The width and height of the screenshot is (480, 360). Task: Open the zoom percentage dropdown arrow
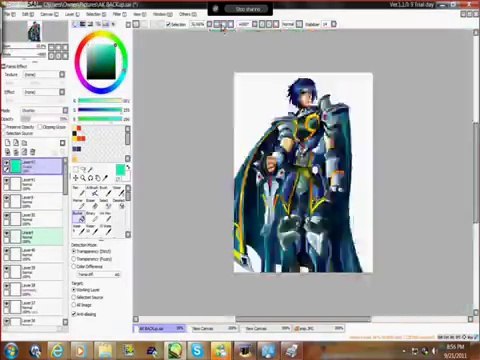click(209, 24)
